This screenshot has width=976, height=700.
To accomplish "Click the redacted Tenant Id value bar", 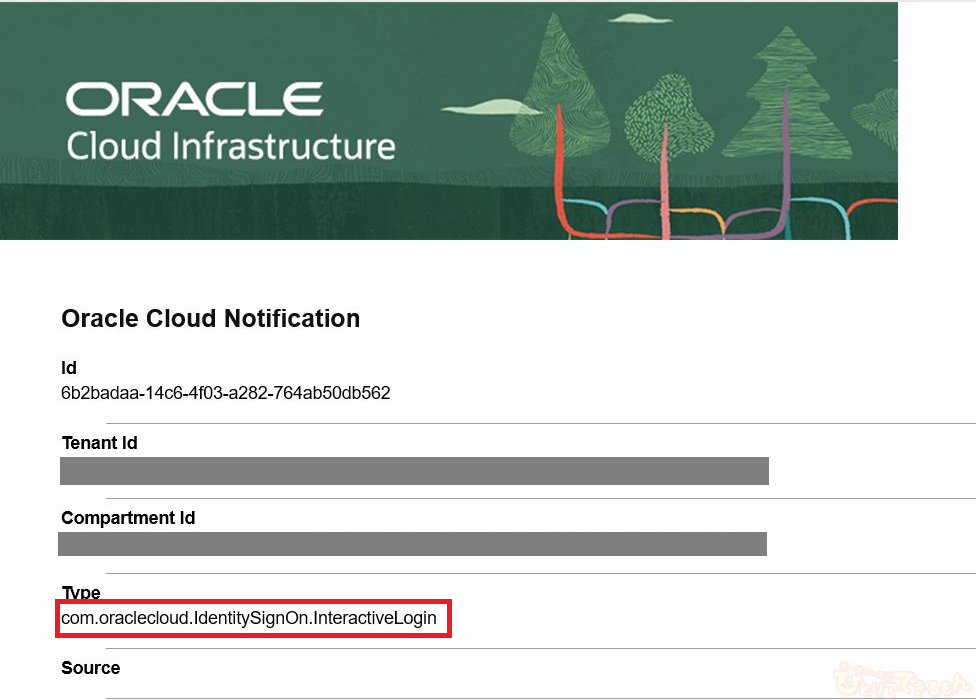I will click(x=414, y=471).
